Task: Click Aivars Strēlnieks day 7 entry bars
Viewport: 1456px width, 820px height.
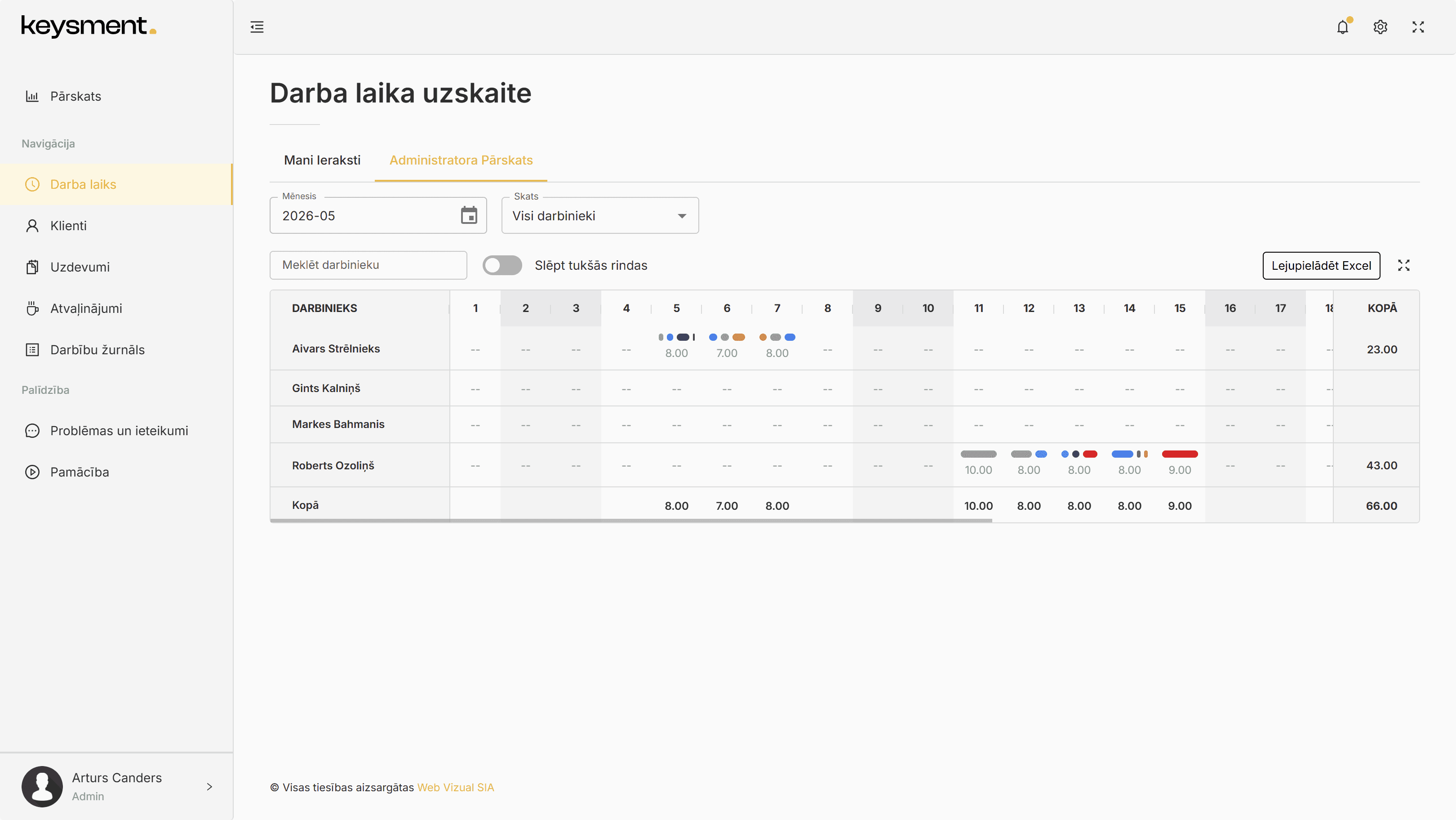Action: 777,337
